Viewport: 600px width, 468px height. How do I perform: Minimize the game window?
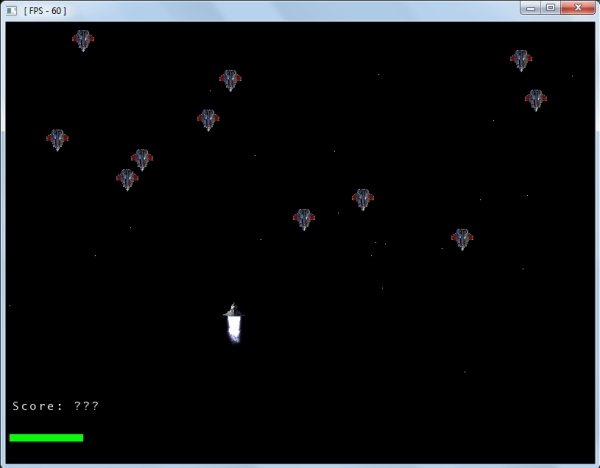(530, 8)
